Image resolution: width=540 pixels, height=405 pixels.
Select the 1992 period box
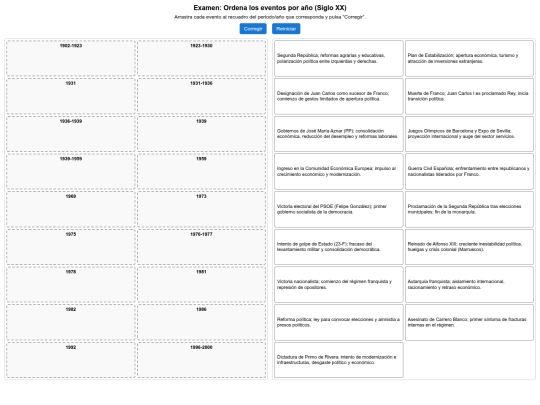71,360
